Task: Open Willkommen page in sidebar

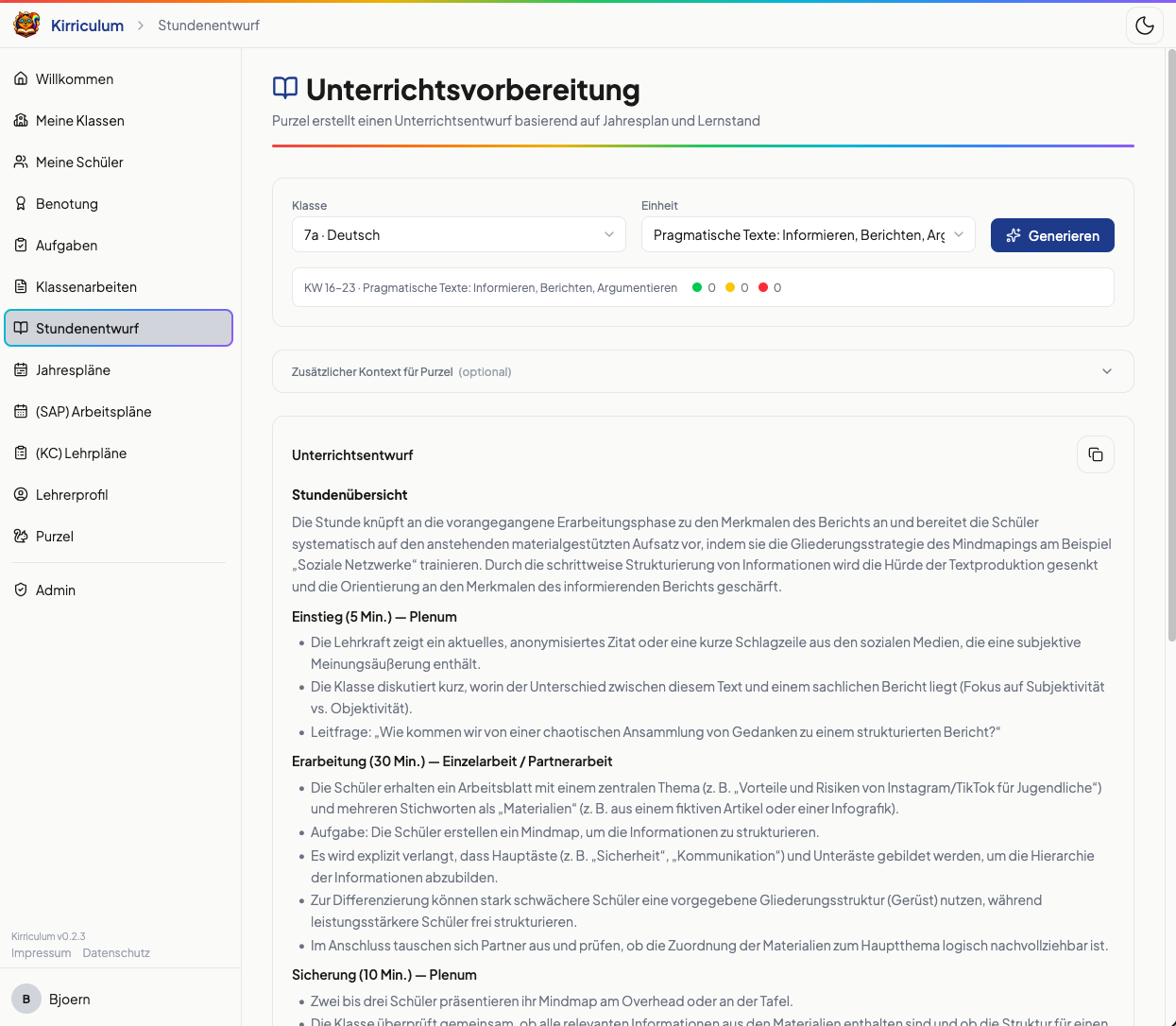Action: [119, 78]
